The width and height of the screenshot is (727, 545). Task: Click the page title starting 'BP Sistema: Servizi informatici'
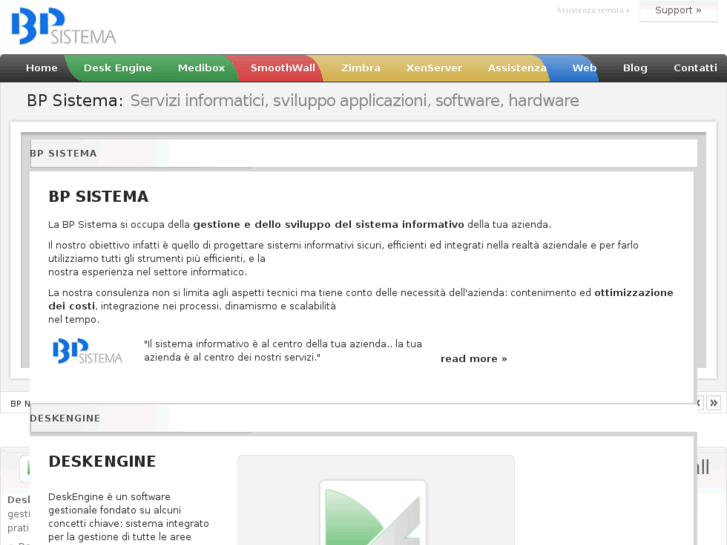click(303, 101)
